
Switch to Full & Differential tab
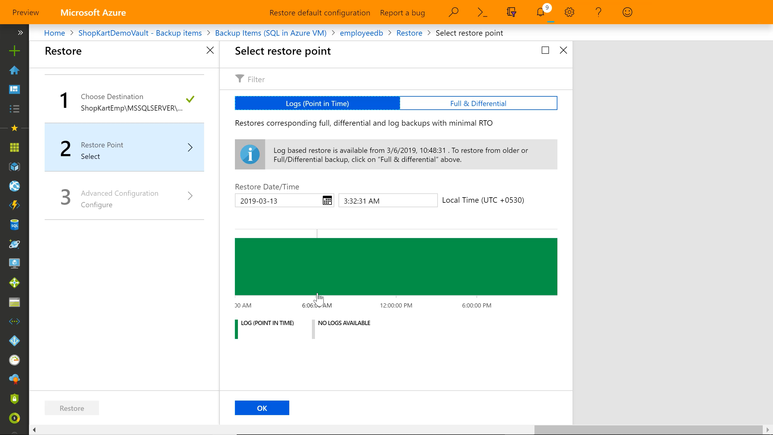point(478,103)
